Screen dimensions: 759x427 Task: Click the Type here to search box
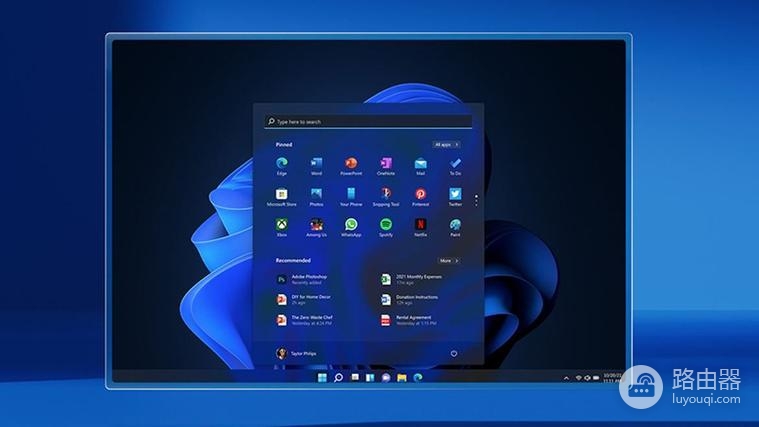368,122
